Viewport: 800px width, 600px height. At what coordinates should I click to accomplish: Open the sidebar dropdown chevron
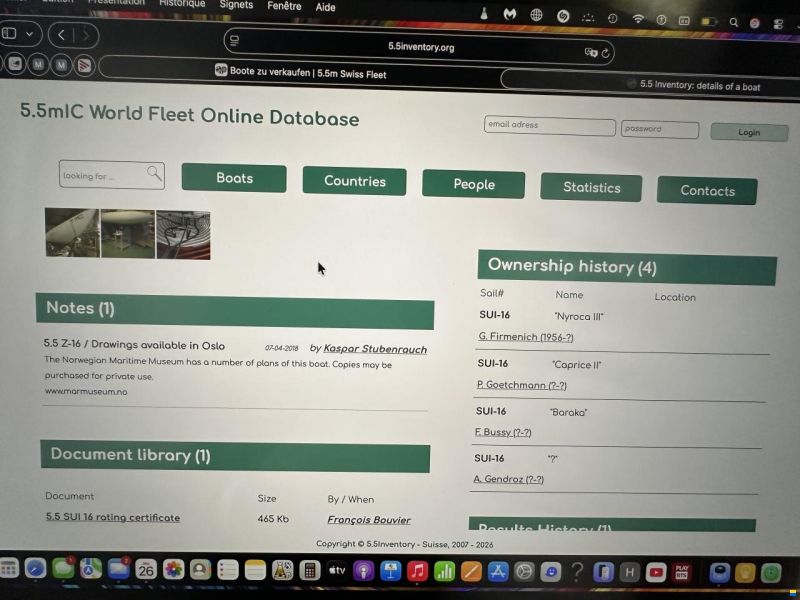pos(29,34)
